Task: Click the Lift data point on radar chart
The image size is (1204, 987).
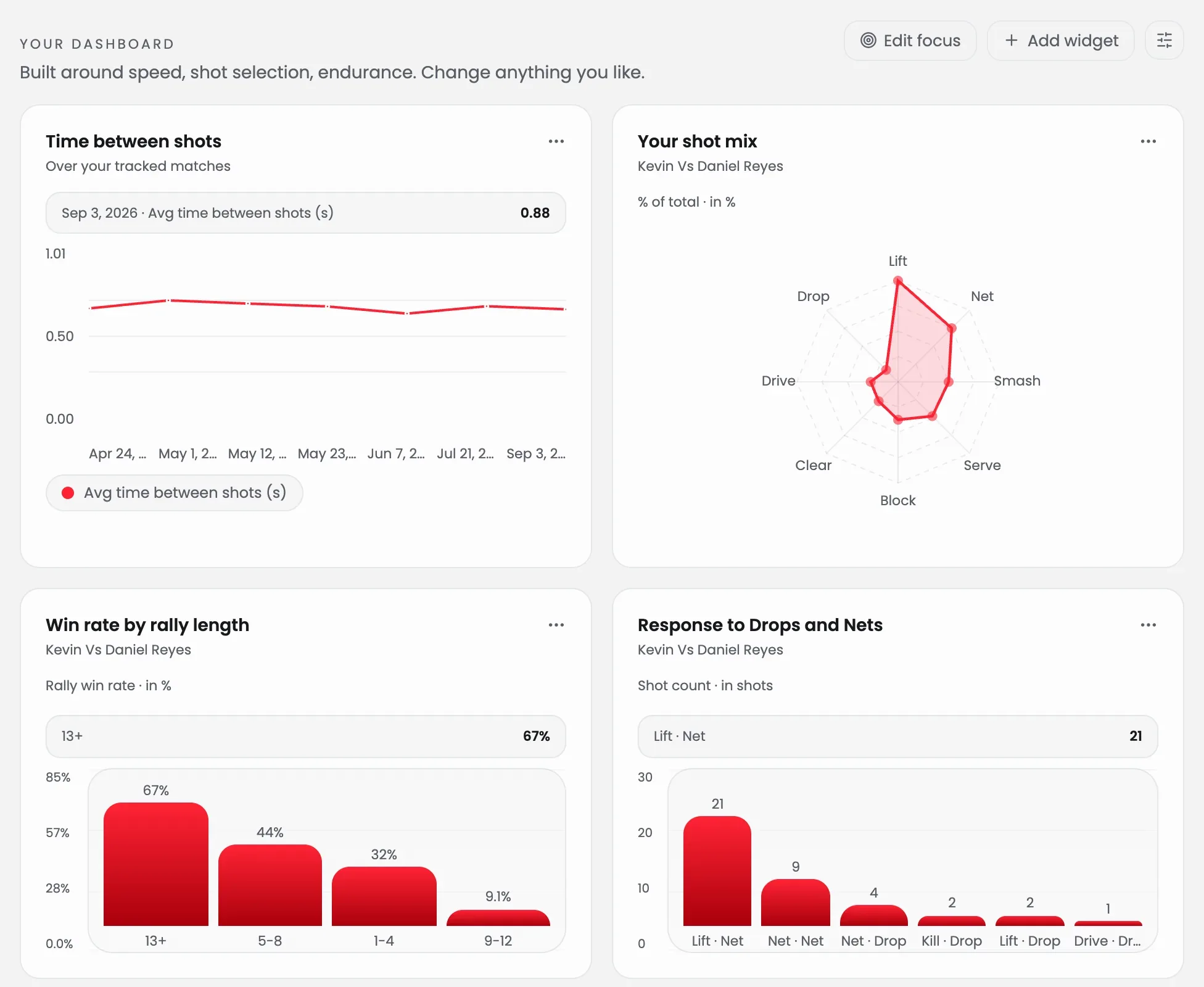Action: coord(898,281)
